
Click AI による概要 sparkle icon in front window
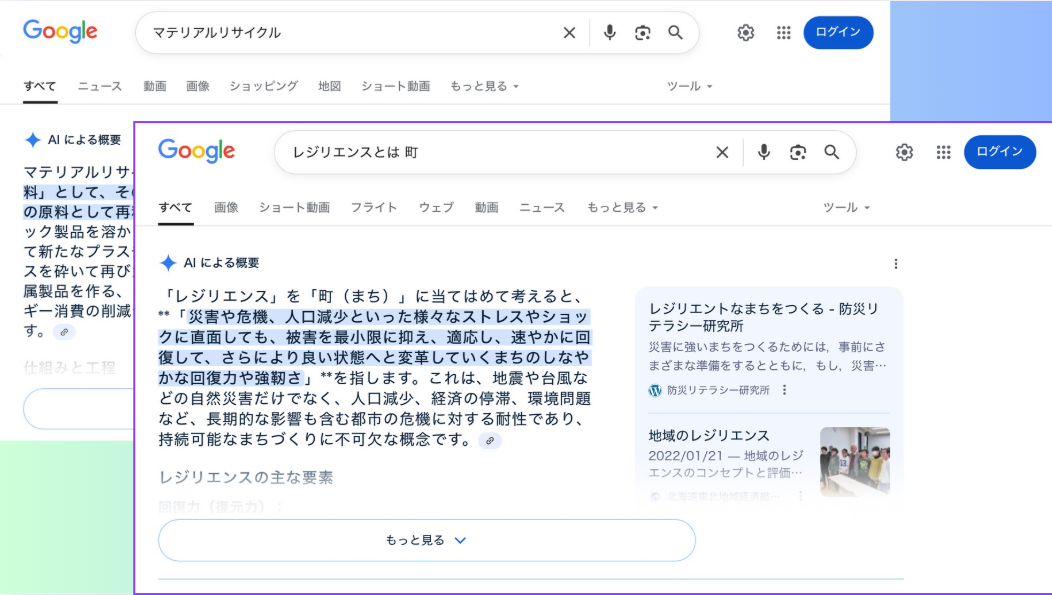pyautogui.click(x=168, y=263)
